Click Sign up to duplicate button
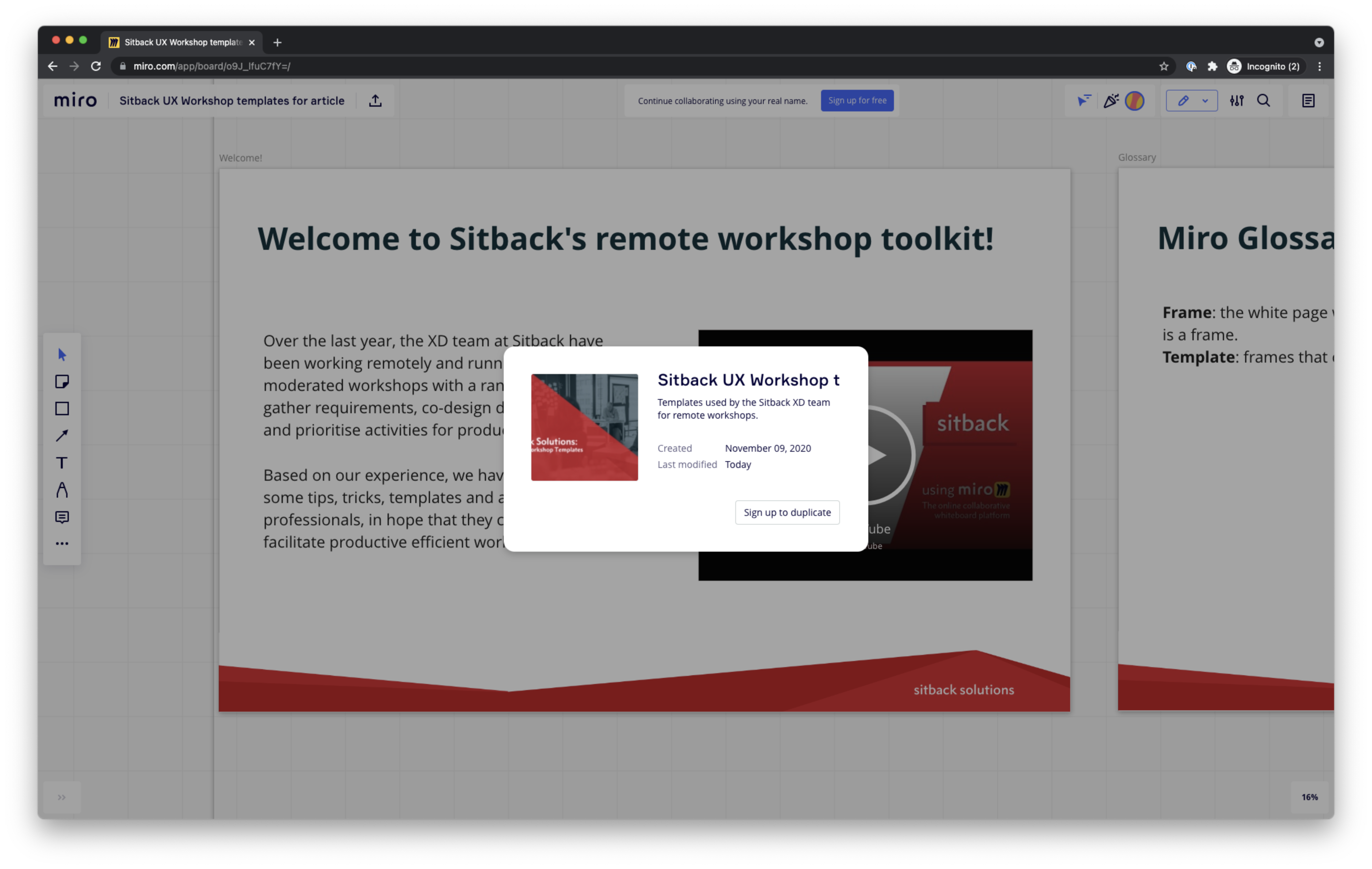Screen dimensions: 1372x869 click(x=787, y=512)
